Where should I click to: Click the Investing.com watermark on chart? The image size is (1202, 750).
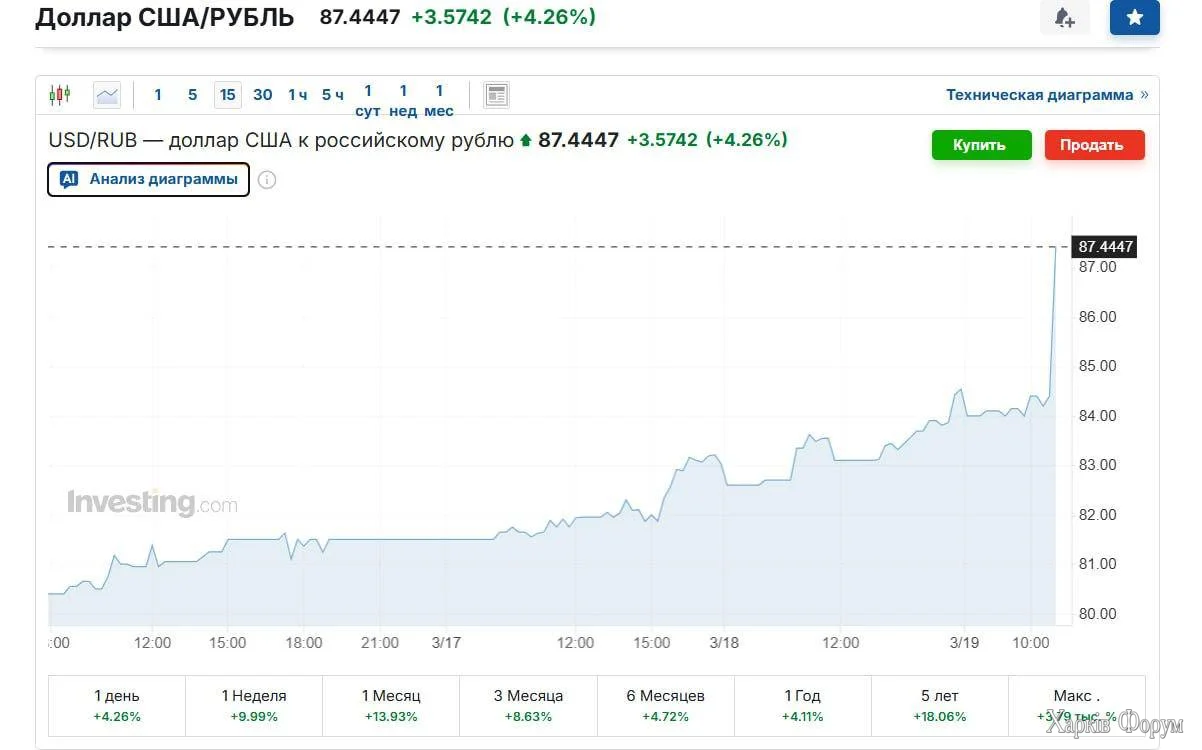pyautogui.click(x=152, y=503)
